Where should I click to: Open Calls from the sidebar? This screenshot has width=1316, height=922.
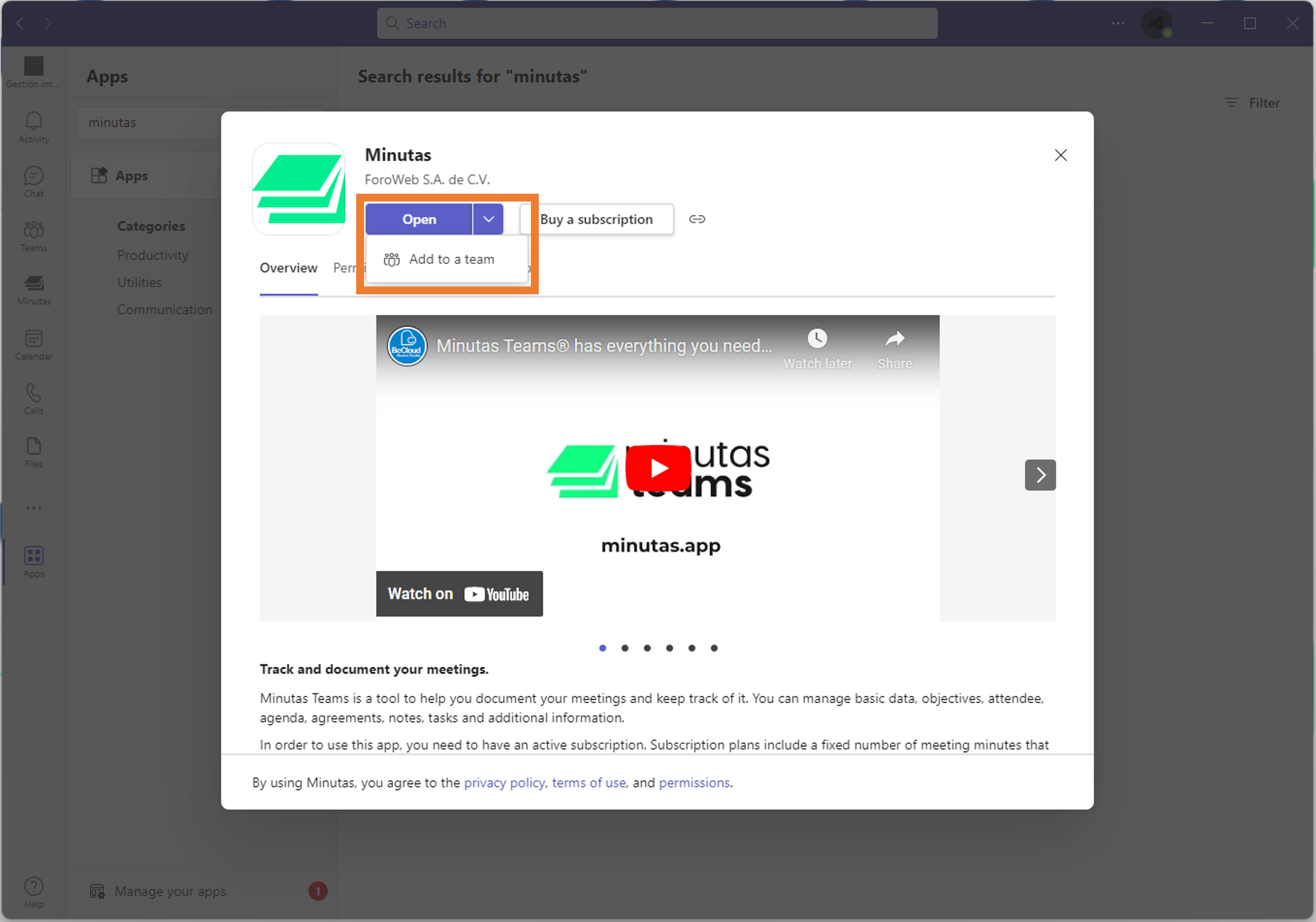click(33, 399)
